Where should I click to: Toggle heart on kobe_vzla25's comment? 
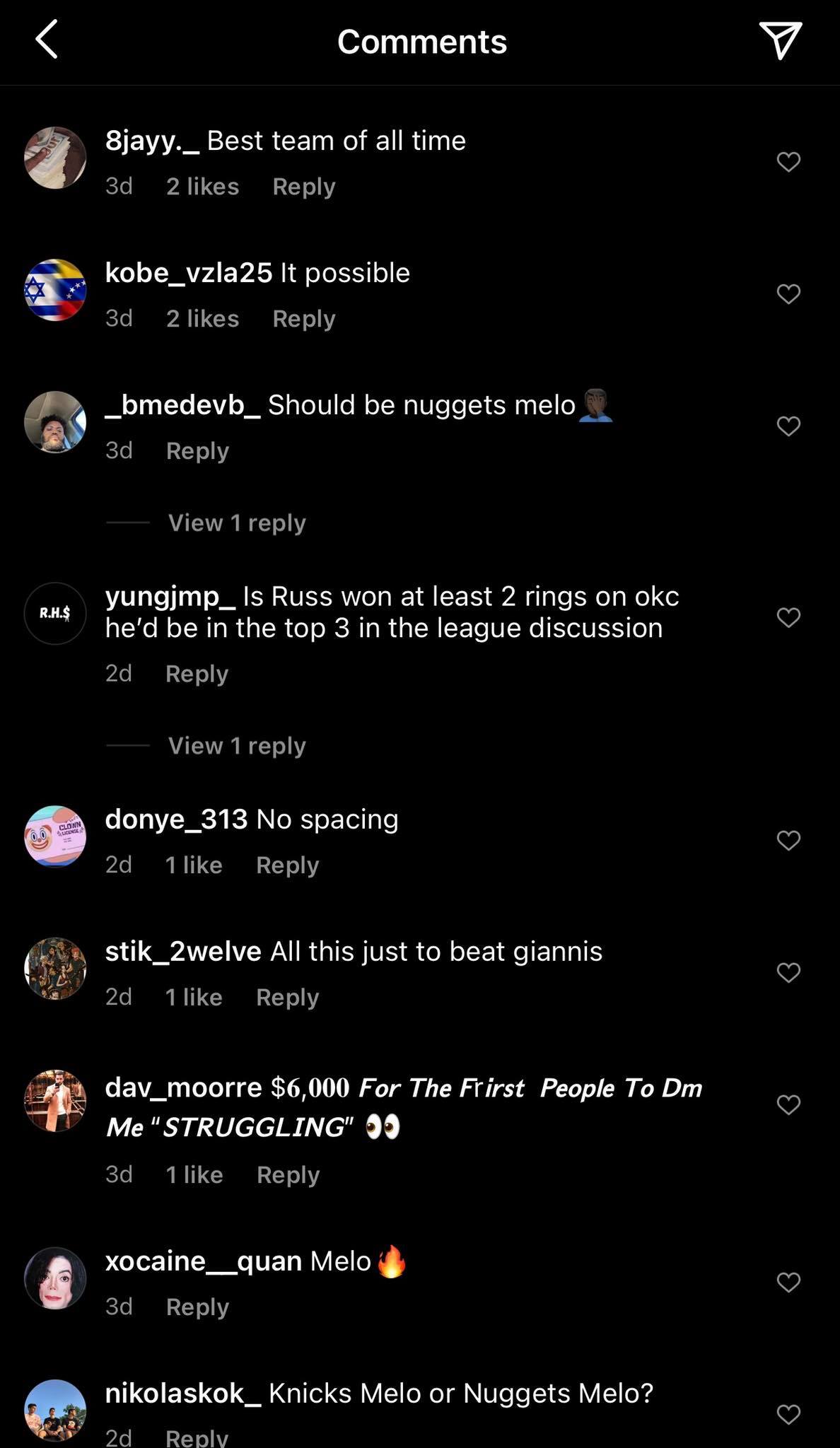coord(788,293)
